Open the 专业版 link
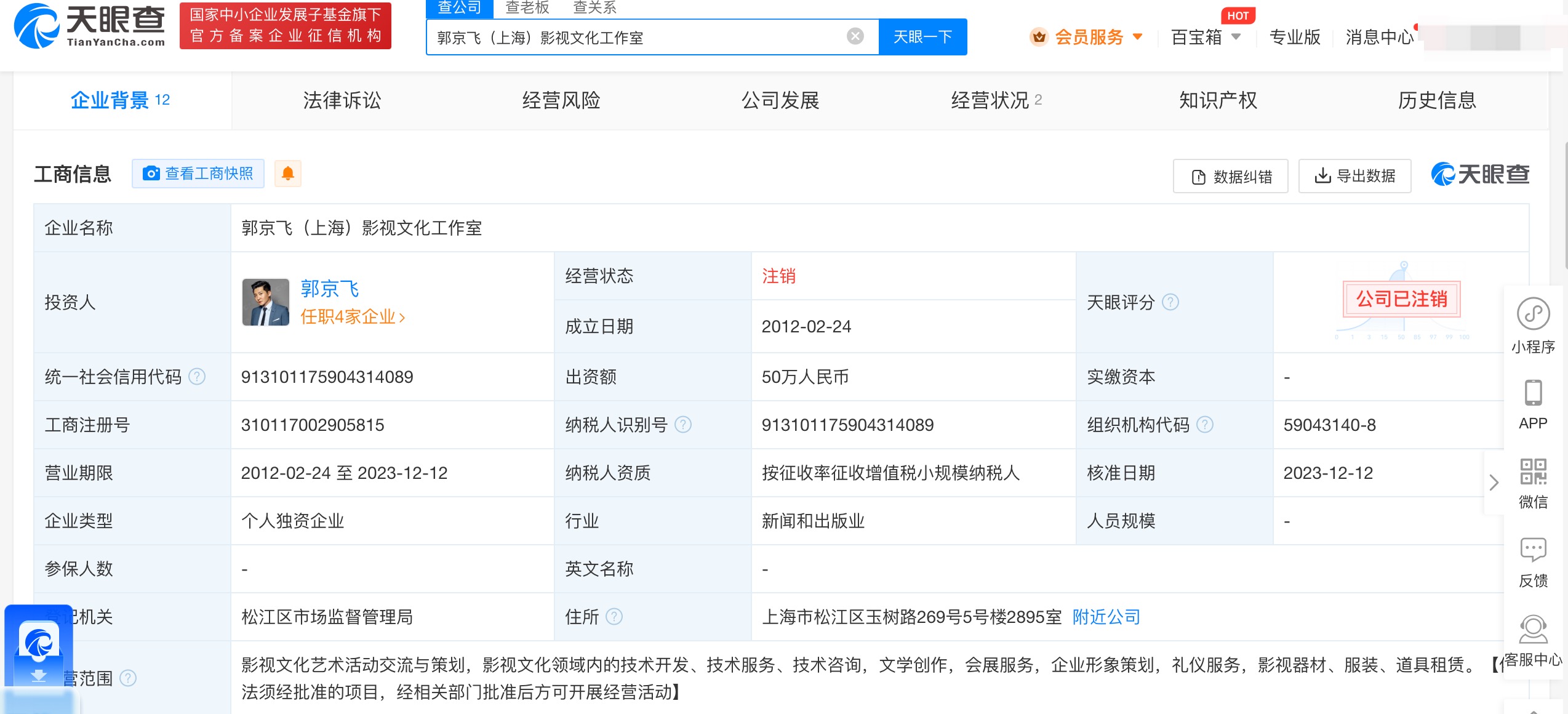This screenshot has width=1568, height=714. pyautogui.click(x=1295, y=38)
